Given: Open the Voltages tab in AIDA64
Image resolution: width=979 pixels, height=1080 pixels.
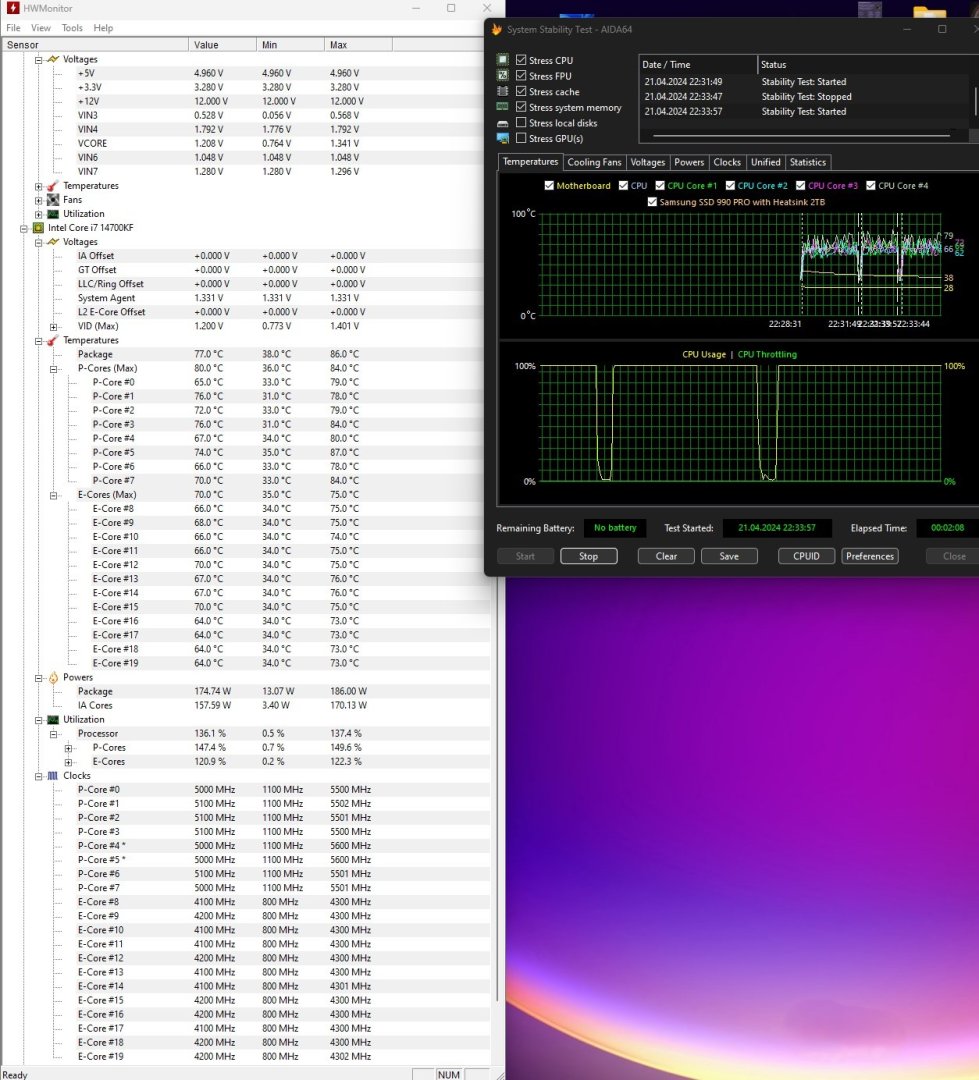Looking at the screenshot, I should coord(648,163).
